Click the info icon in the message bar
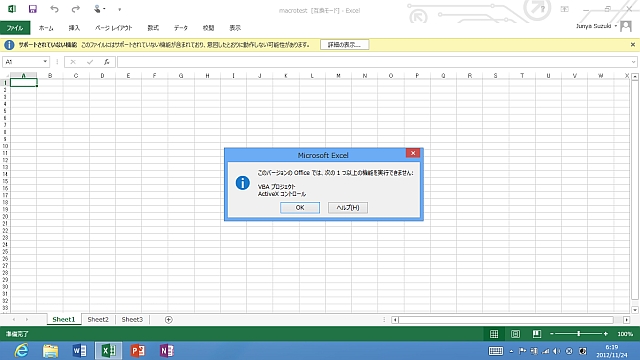This screenshot has width=640, height=360. click(x=9, y=45)
